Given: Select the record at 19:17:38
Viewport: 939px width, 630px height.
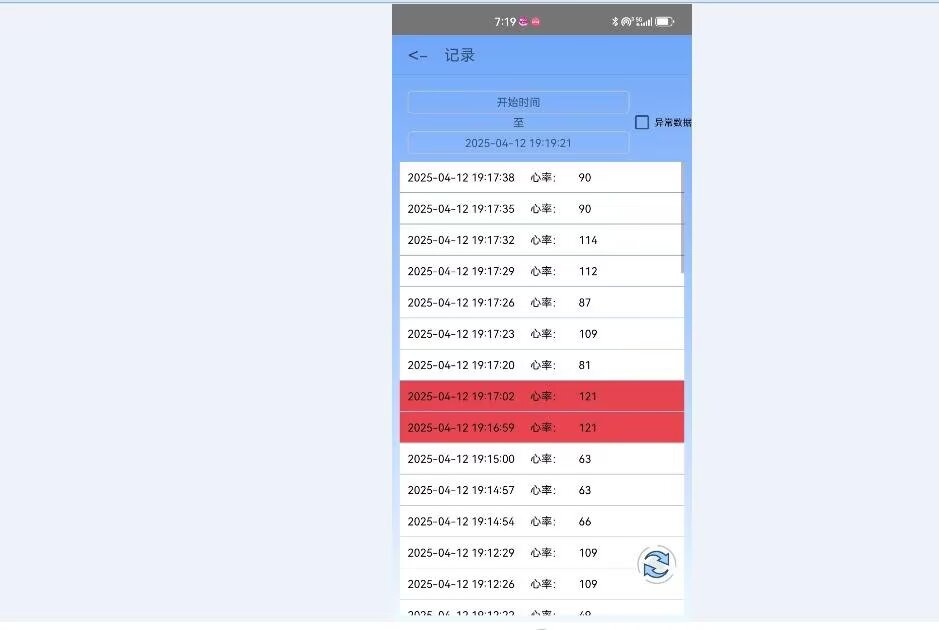Looking at the screenshot, I should (x=541, y=177).
